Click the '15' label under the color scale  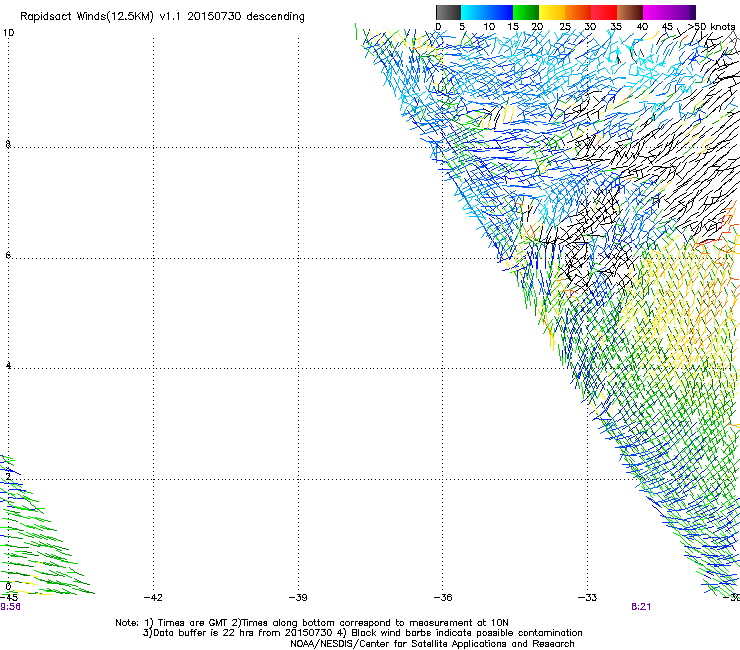click(x=513, y=27)
